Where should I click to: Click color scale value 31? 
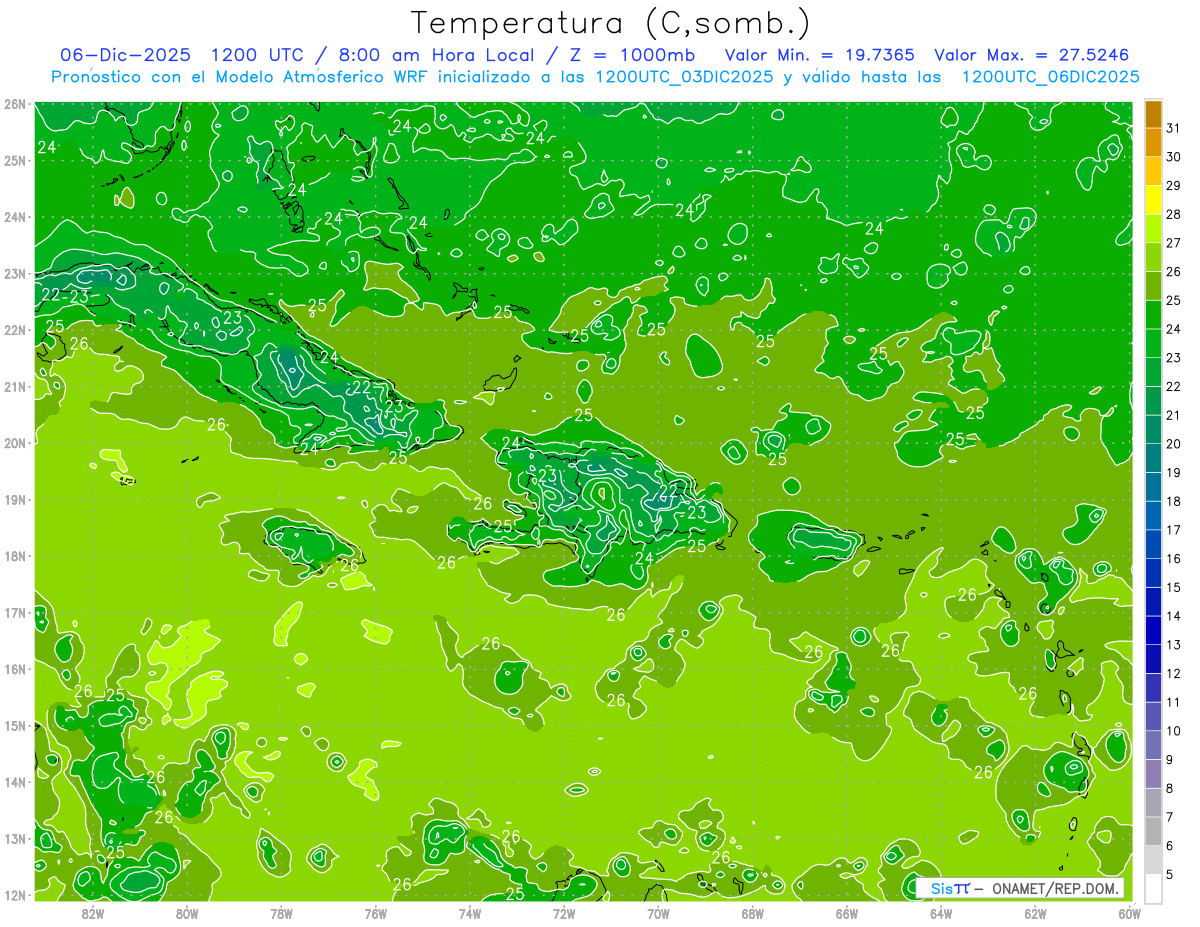[x=1174, y=128]
